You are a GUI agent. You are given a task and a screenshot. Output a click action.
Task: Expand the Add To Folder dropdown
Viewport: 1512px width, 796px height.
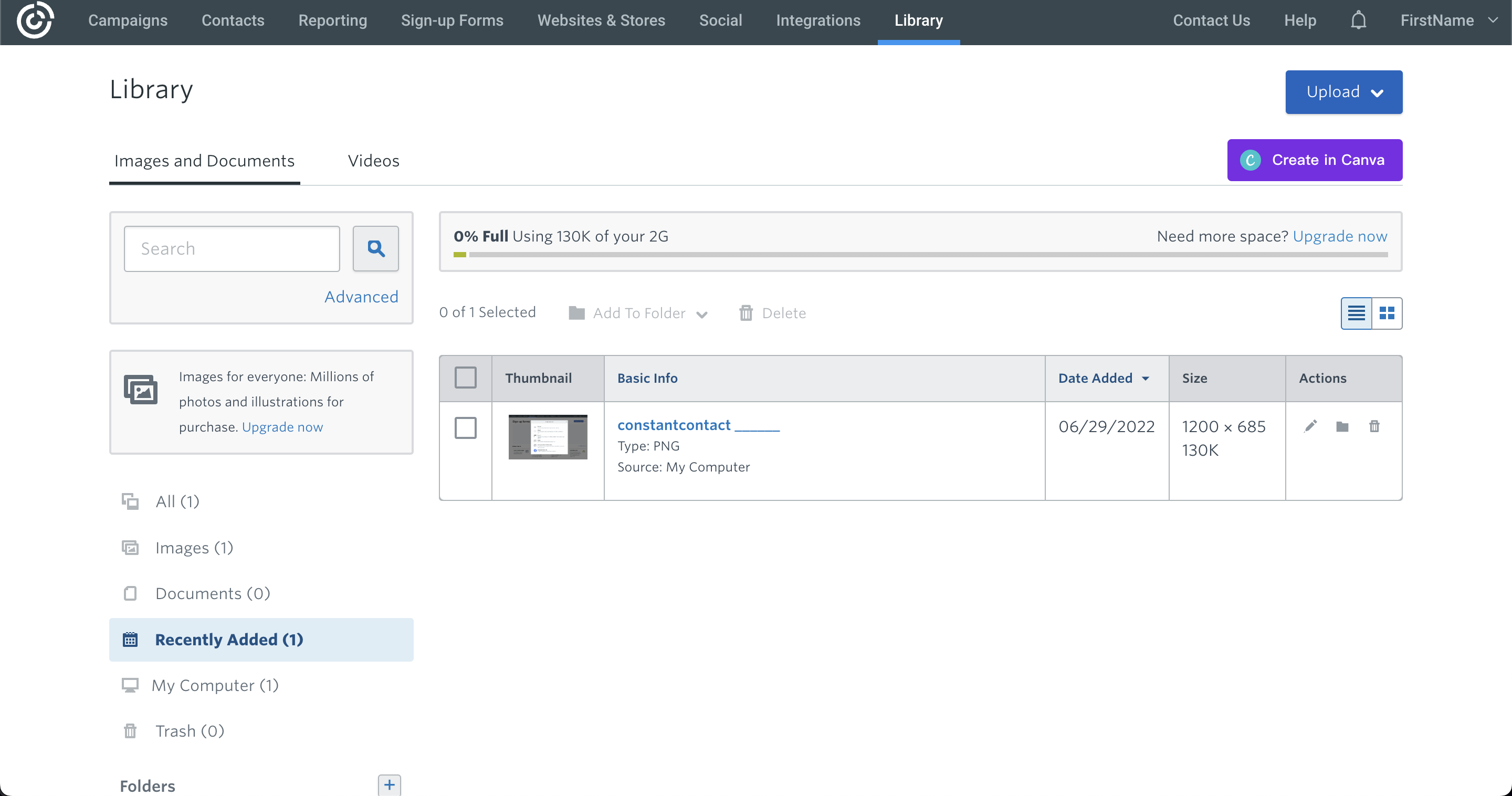click(x=701, y=313)
